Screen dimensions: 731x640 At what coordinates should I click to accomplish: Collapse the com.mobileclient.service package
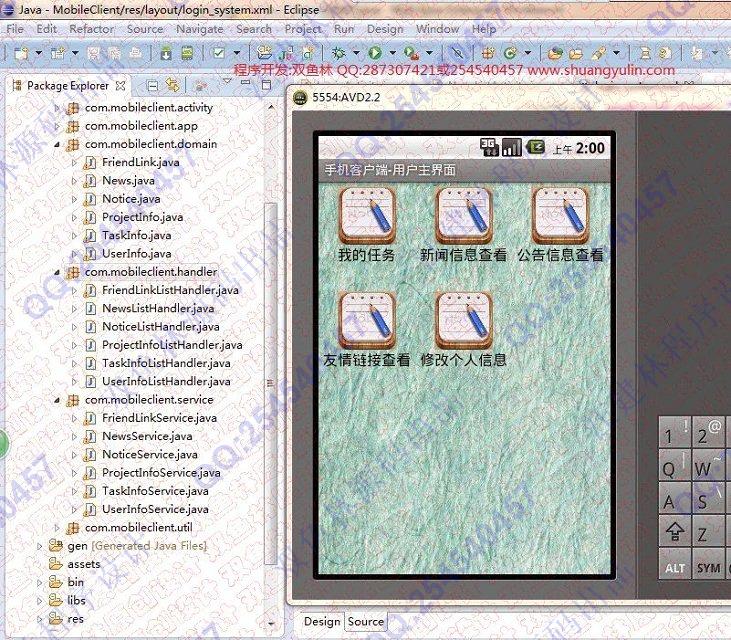[56, 400]
